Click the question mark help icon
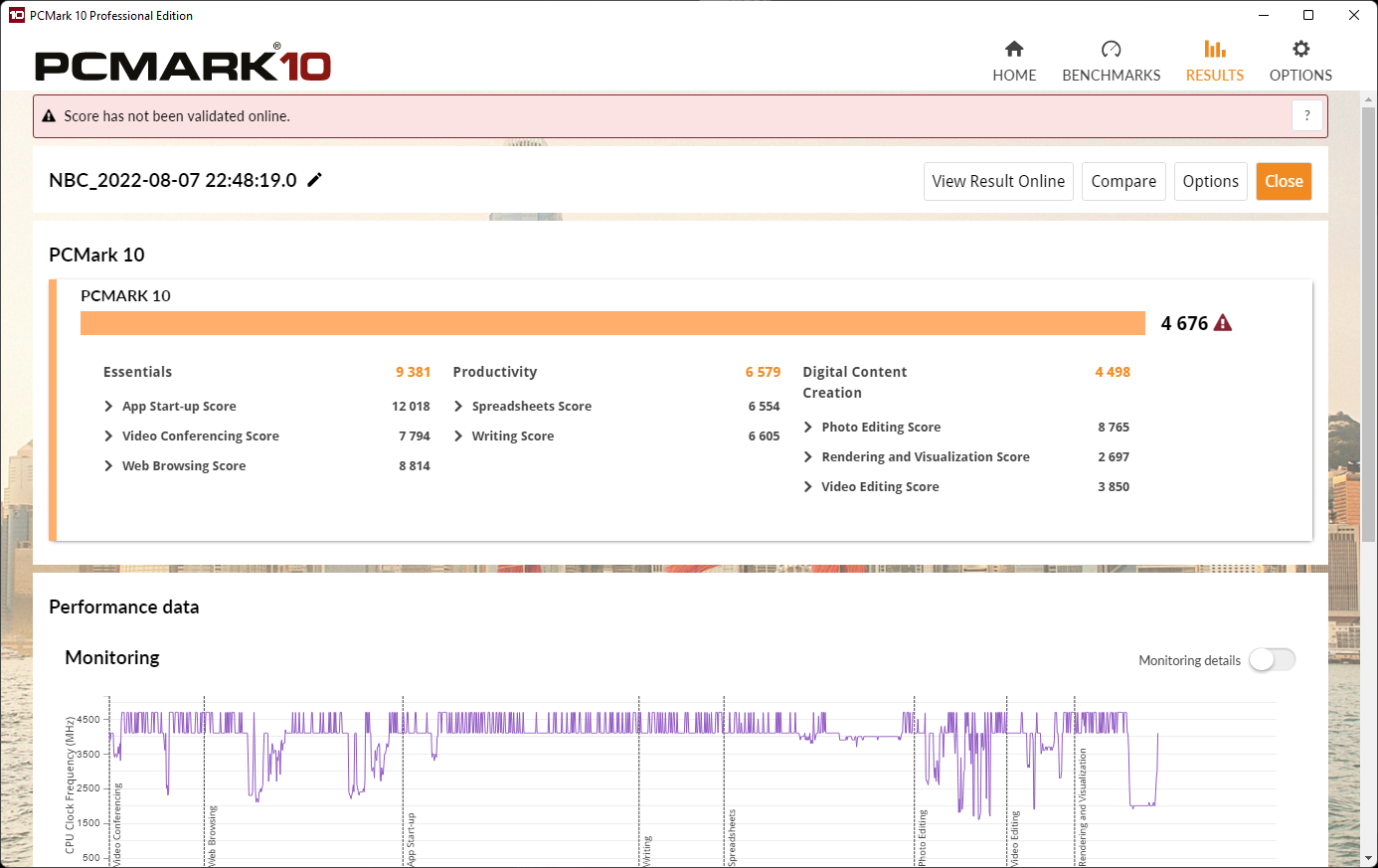 point(1306,116)
